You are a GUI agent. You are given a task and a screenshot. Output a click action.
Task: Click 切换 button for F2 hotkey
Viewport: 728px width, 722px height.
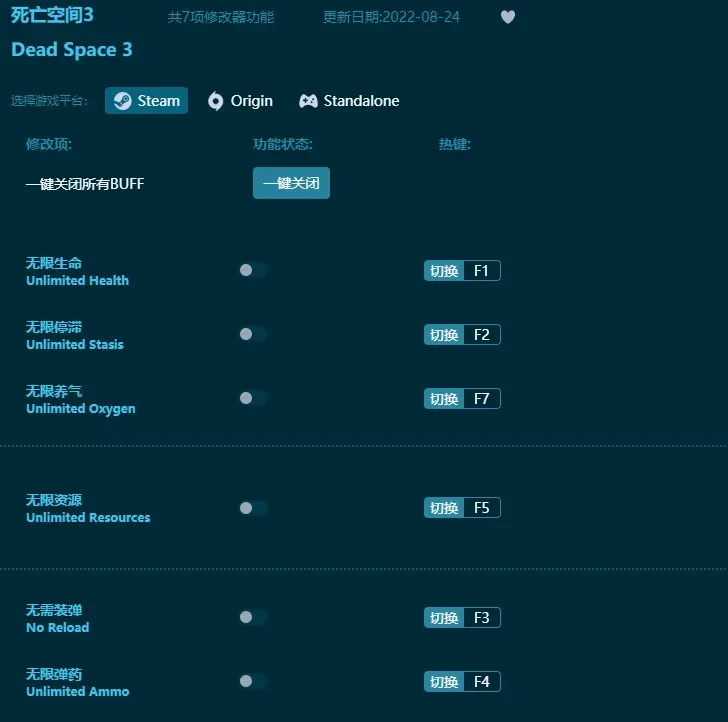[x=444, y=335]
